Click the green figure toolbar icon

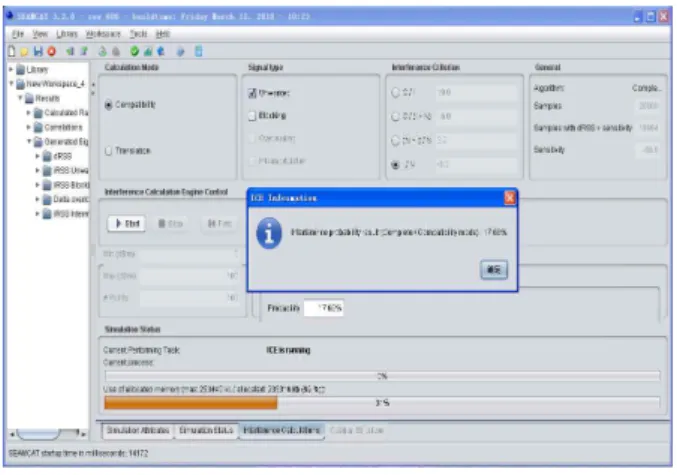[x=102, y=51]
